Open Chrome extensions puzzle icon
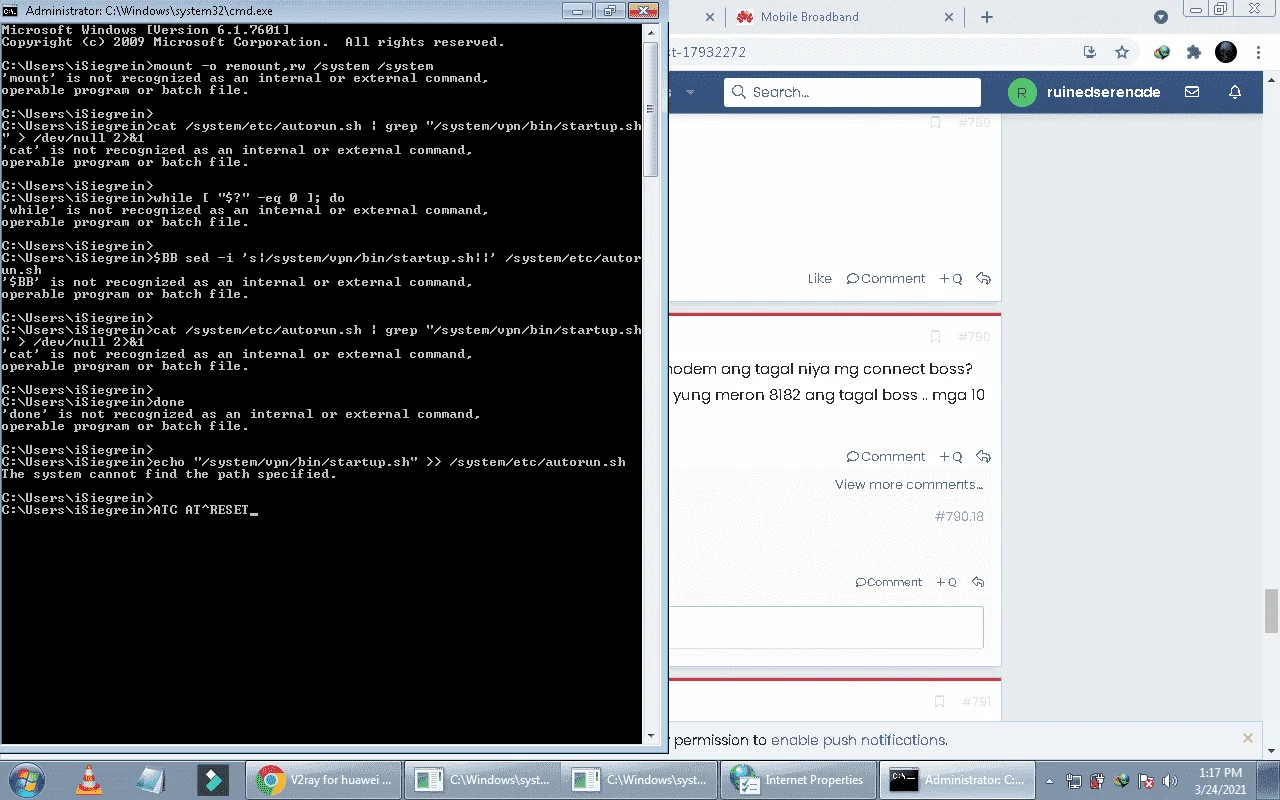Viewport: 1280px width, 800px height. (1193, 52)
